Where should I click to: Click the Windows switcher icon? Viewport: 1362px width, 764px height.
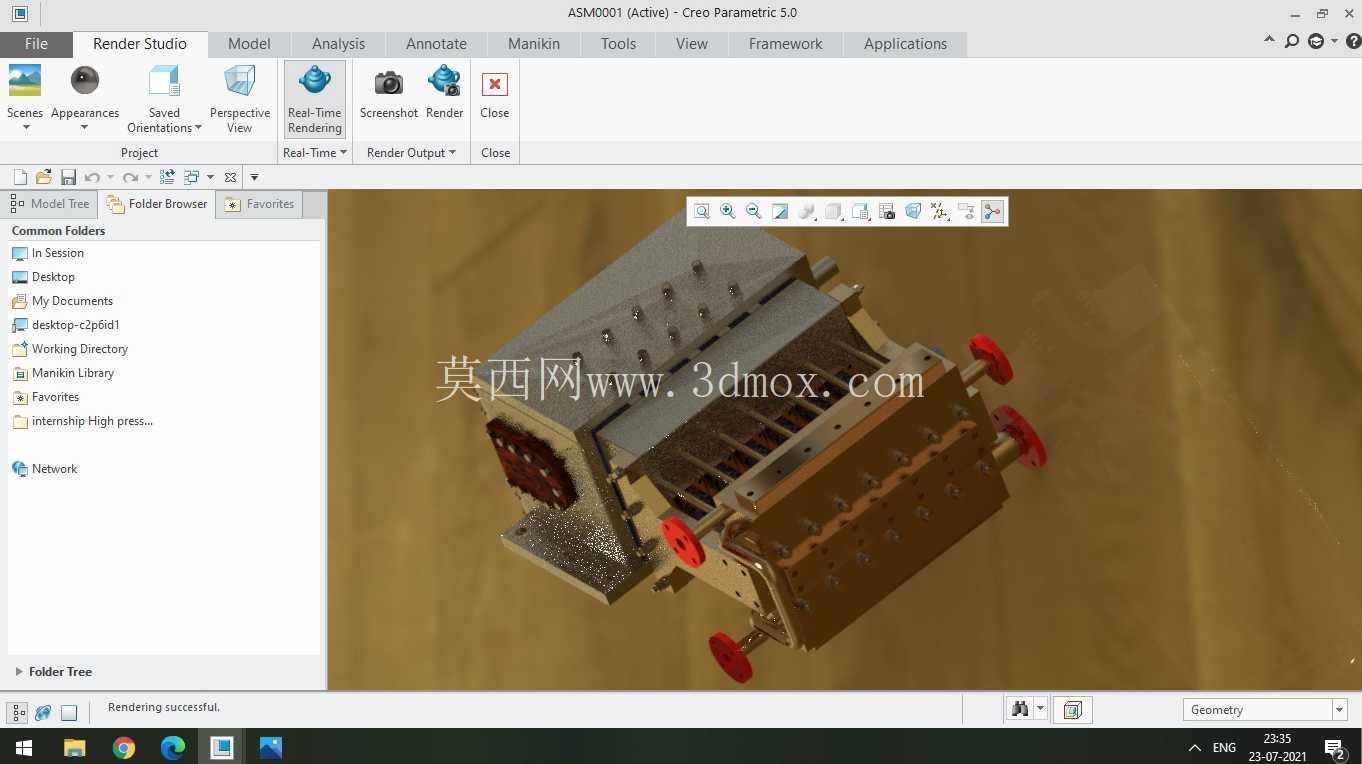click(x=192, y=177)
